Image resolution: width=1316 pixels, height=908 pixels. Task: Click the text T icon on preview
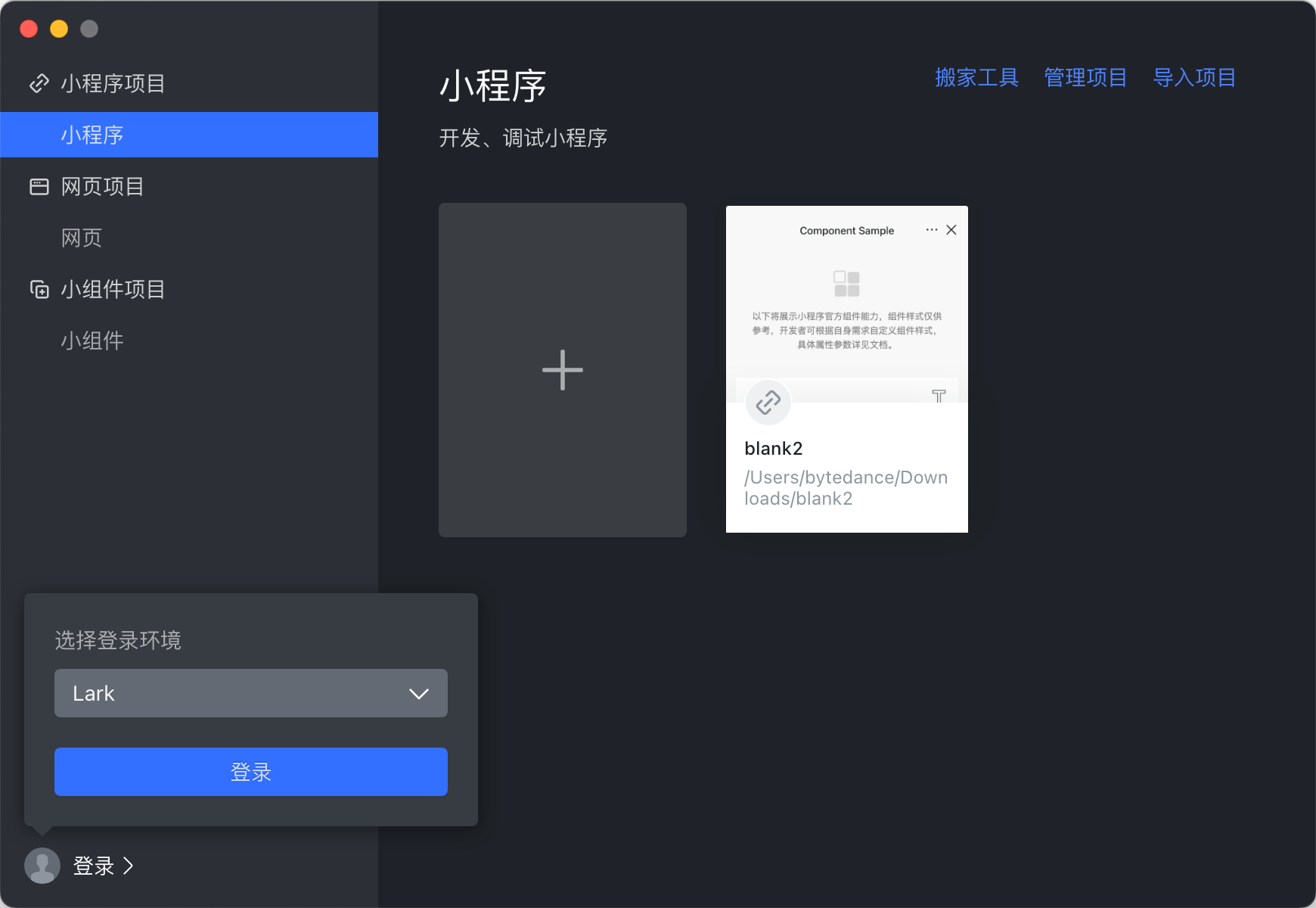(939, 396)
